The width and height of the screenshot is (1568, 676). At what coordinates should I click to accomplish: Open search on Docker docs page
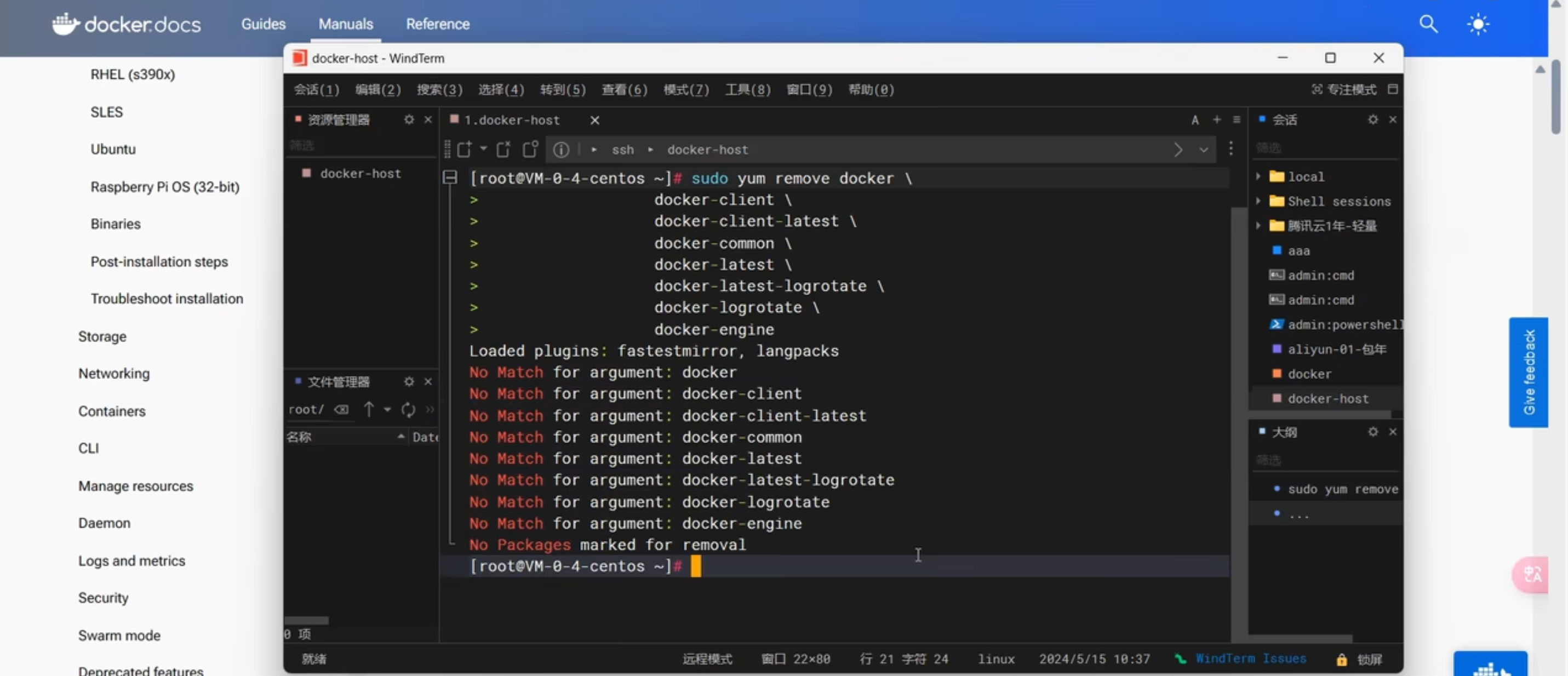point(1428,24)
